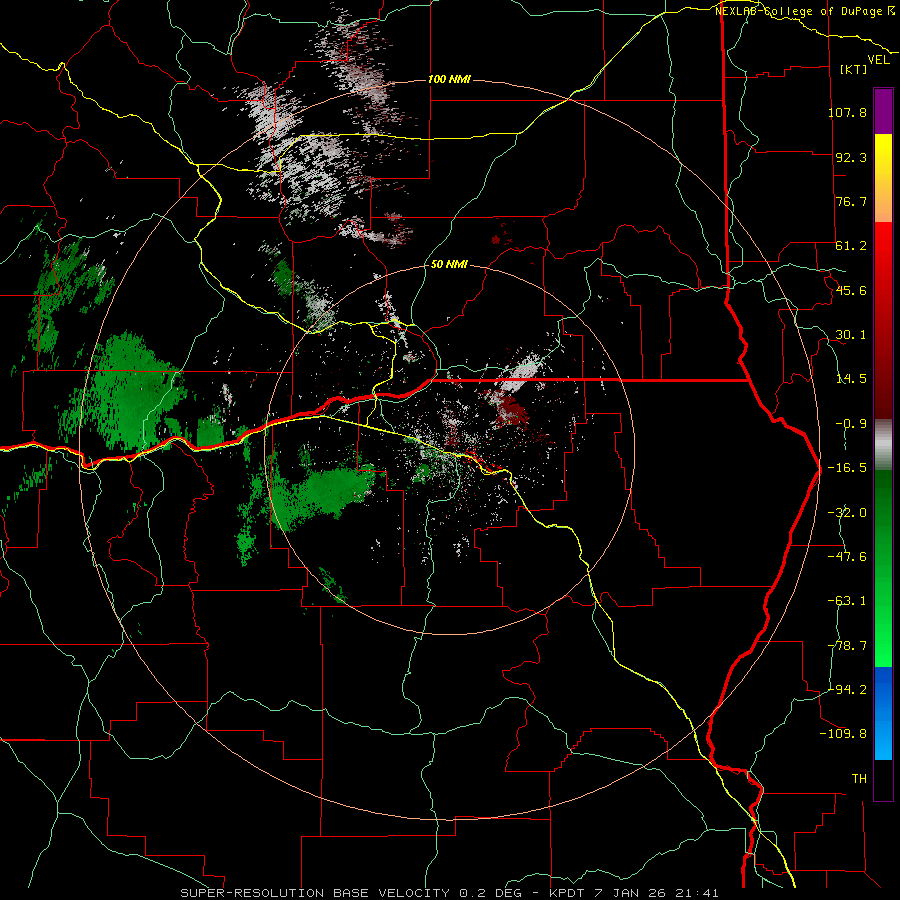Click the -16.5 velocity scale value
This screenshot has width=900, height=900.
point(847,468)
